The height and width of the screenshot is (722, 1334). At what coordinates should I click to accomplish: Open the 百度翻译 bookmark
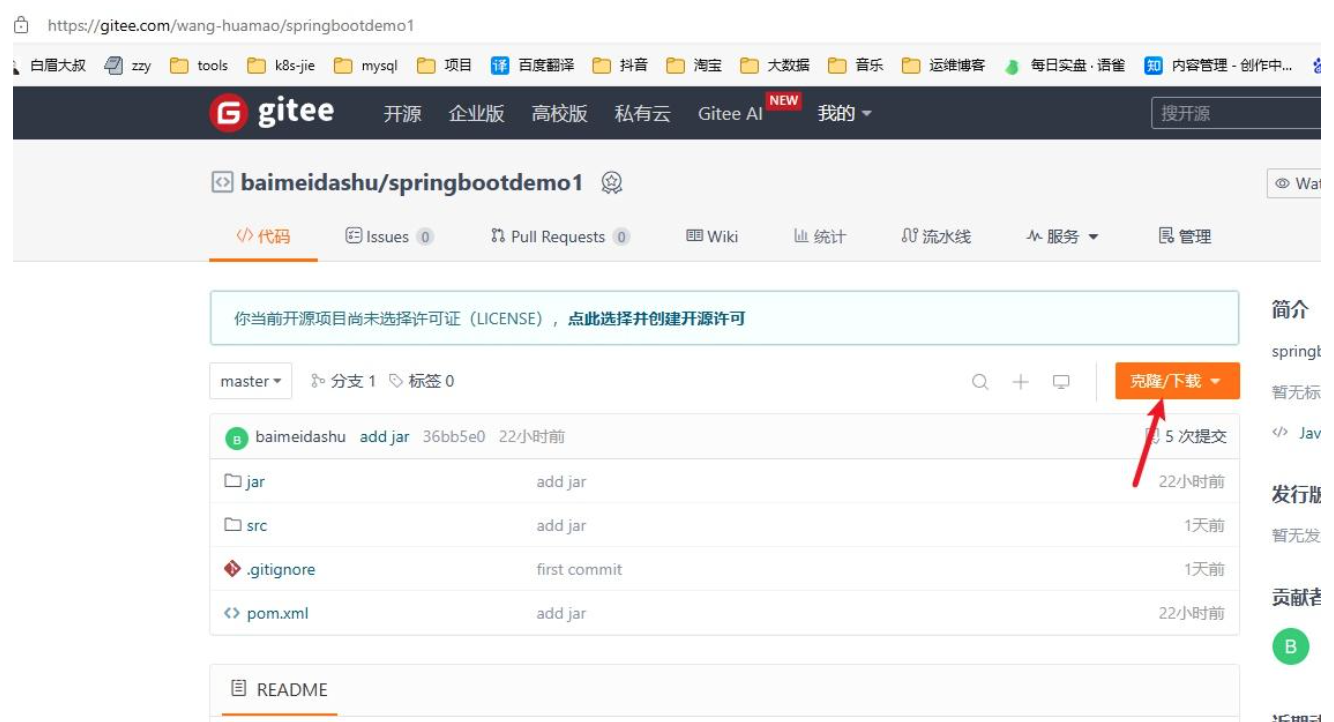coord(533,65)
